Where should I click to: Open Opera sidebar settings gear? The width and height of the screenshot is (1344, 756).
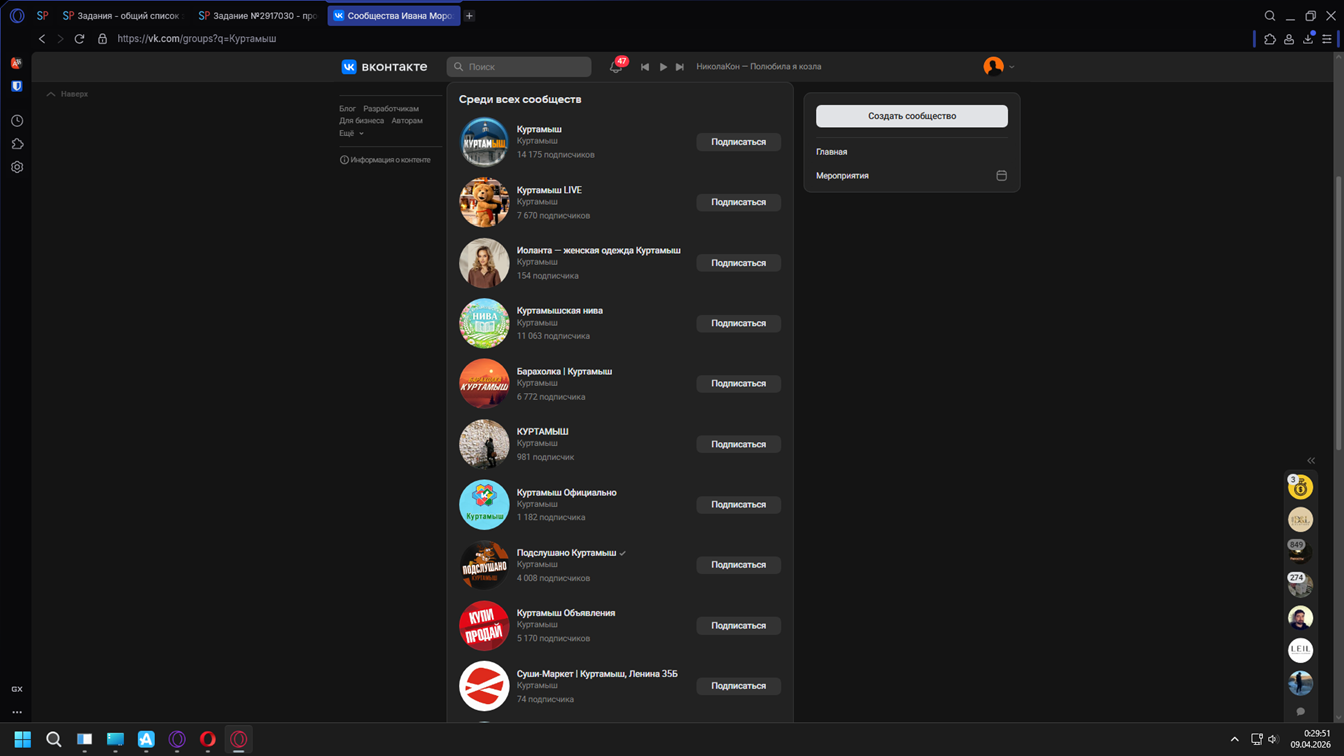coord(17,167)
